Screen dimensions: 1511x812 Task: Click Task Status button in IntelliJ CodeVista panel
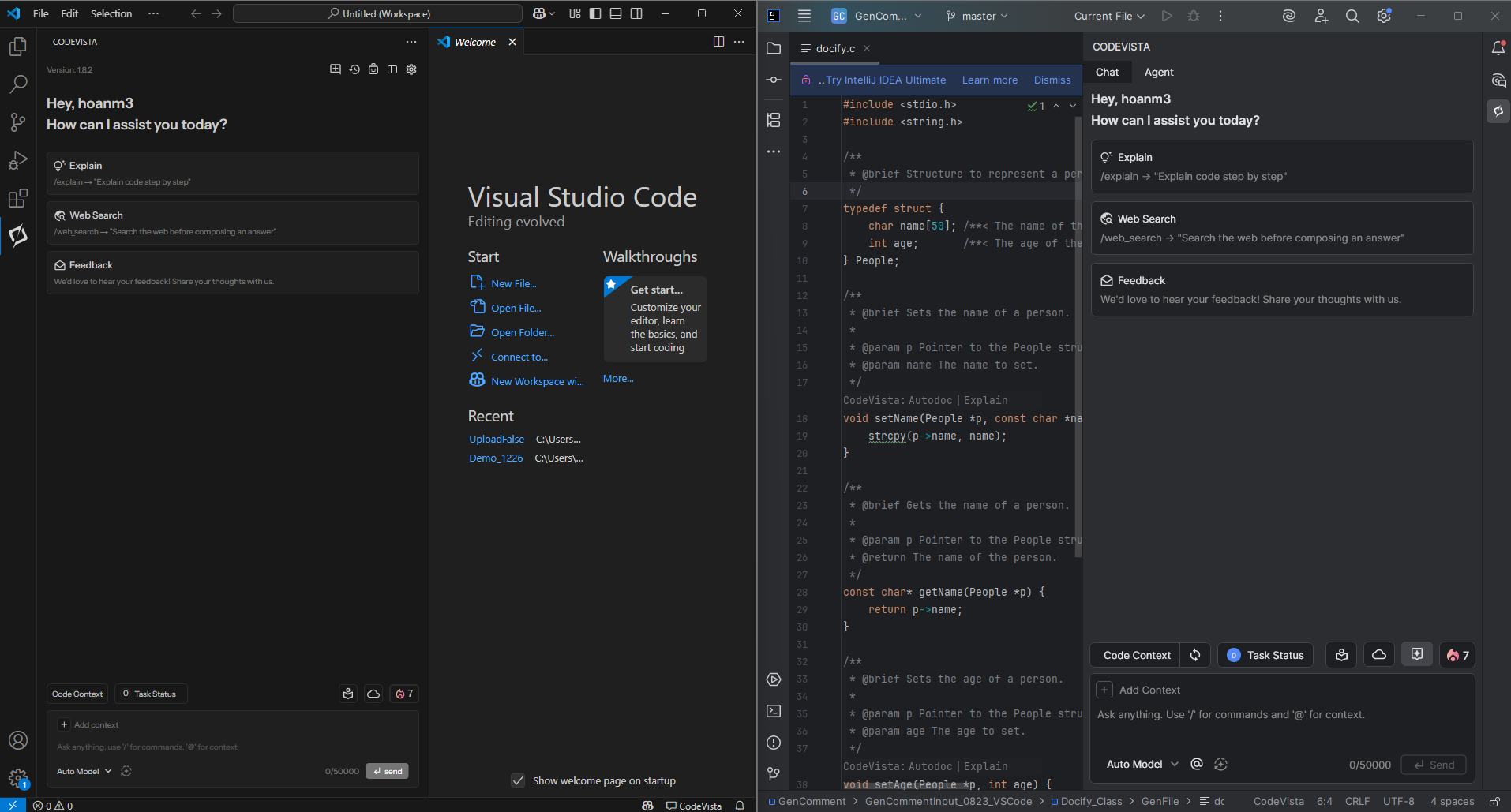1266,655
